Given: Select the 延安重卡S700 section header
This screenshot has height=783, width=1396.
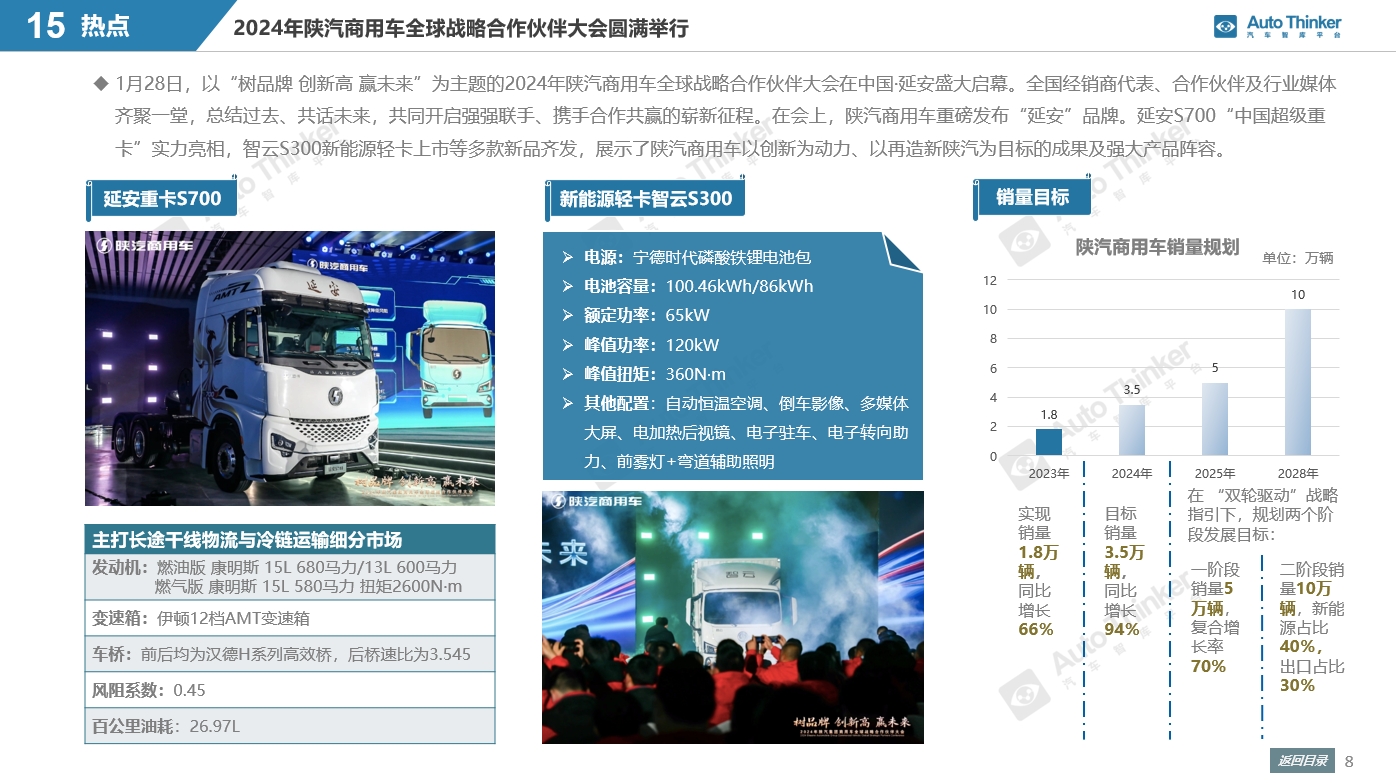Looking at the screenshot, I should (162, 198).
